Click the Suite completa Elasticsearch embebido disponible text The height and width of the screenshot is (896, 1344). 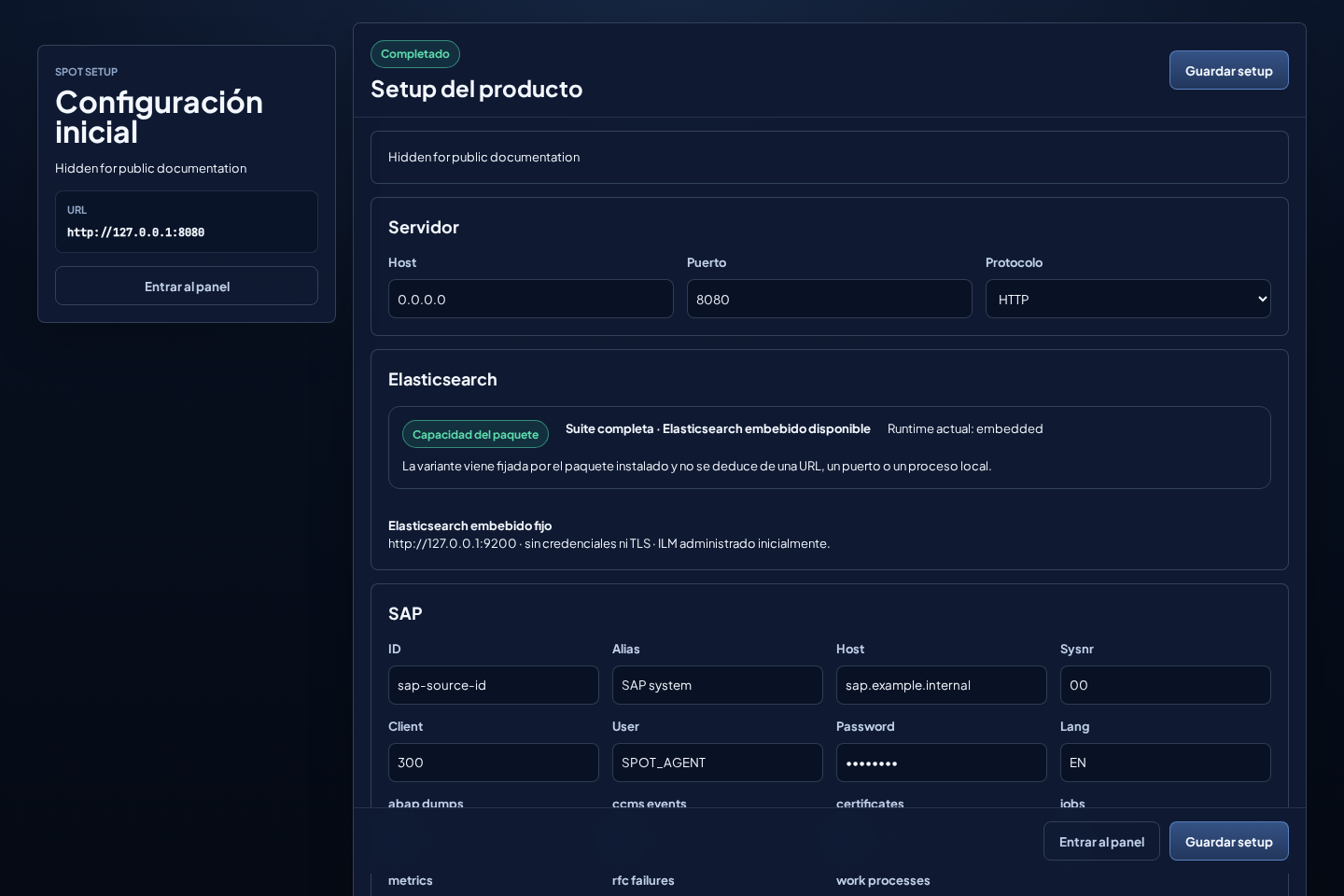click(718, 428)
